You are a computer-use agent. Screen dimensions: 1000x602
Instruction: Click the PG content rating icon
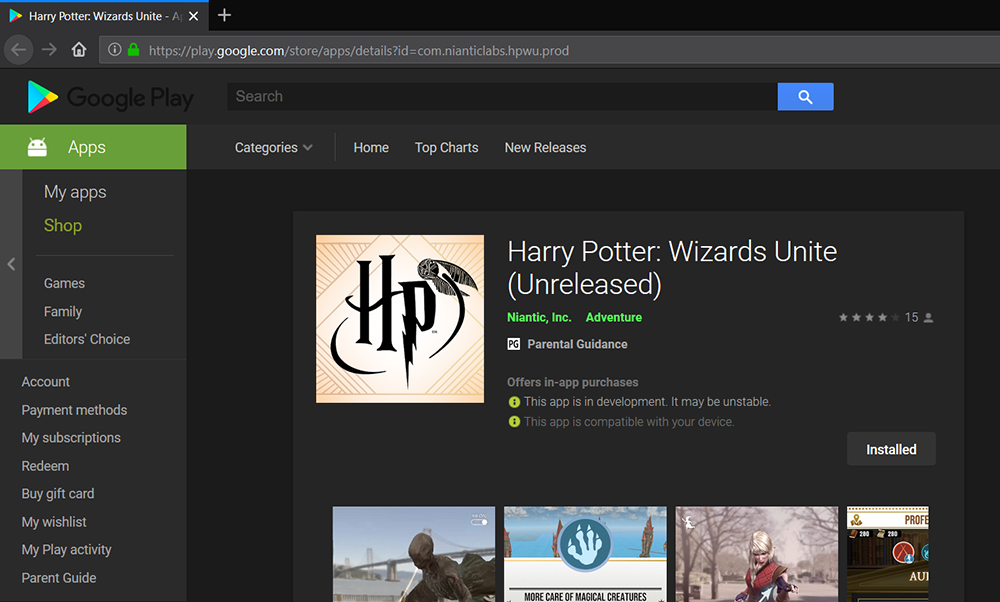tap(513, 344)
